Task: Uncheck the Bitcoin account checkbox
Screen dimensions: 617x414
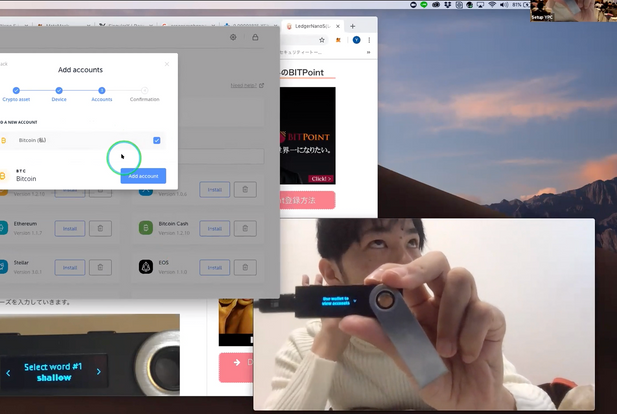Action: click(x=157, y=140)
